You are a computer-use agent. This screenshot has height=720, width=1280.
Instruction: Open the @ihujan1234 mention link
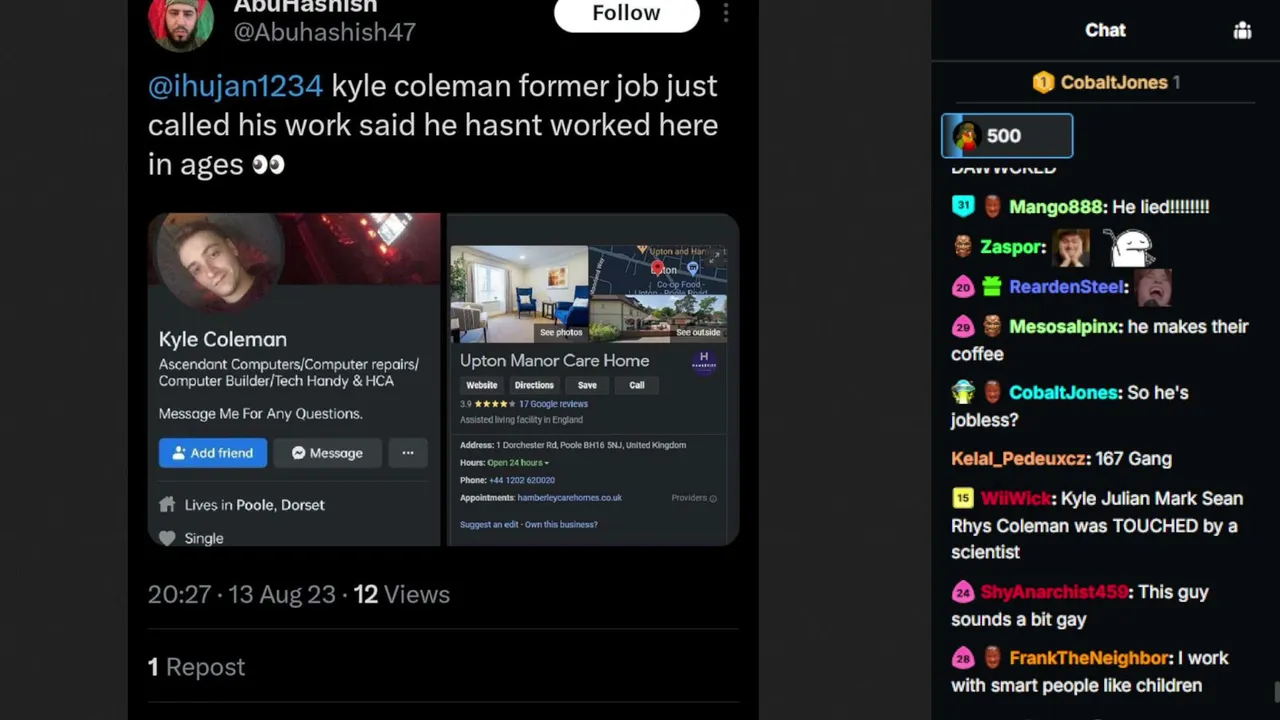coord(236,86)
